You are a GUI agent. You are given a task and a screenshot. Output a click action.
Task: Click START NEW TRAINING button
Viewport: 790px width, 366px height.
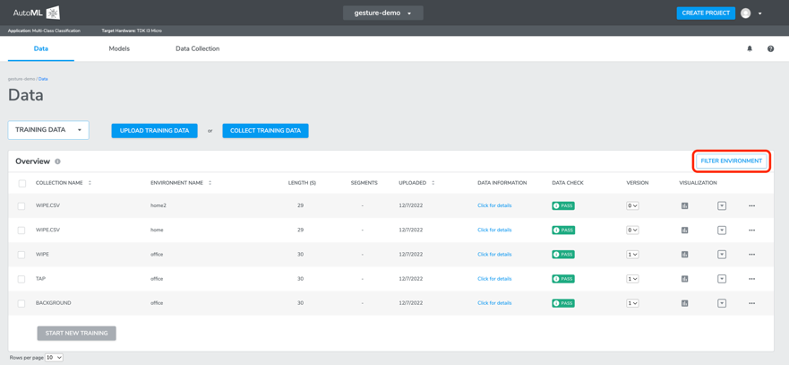[77, 333]
